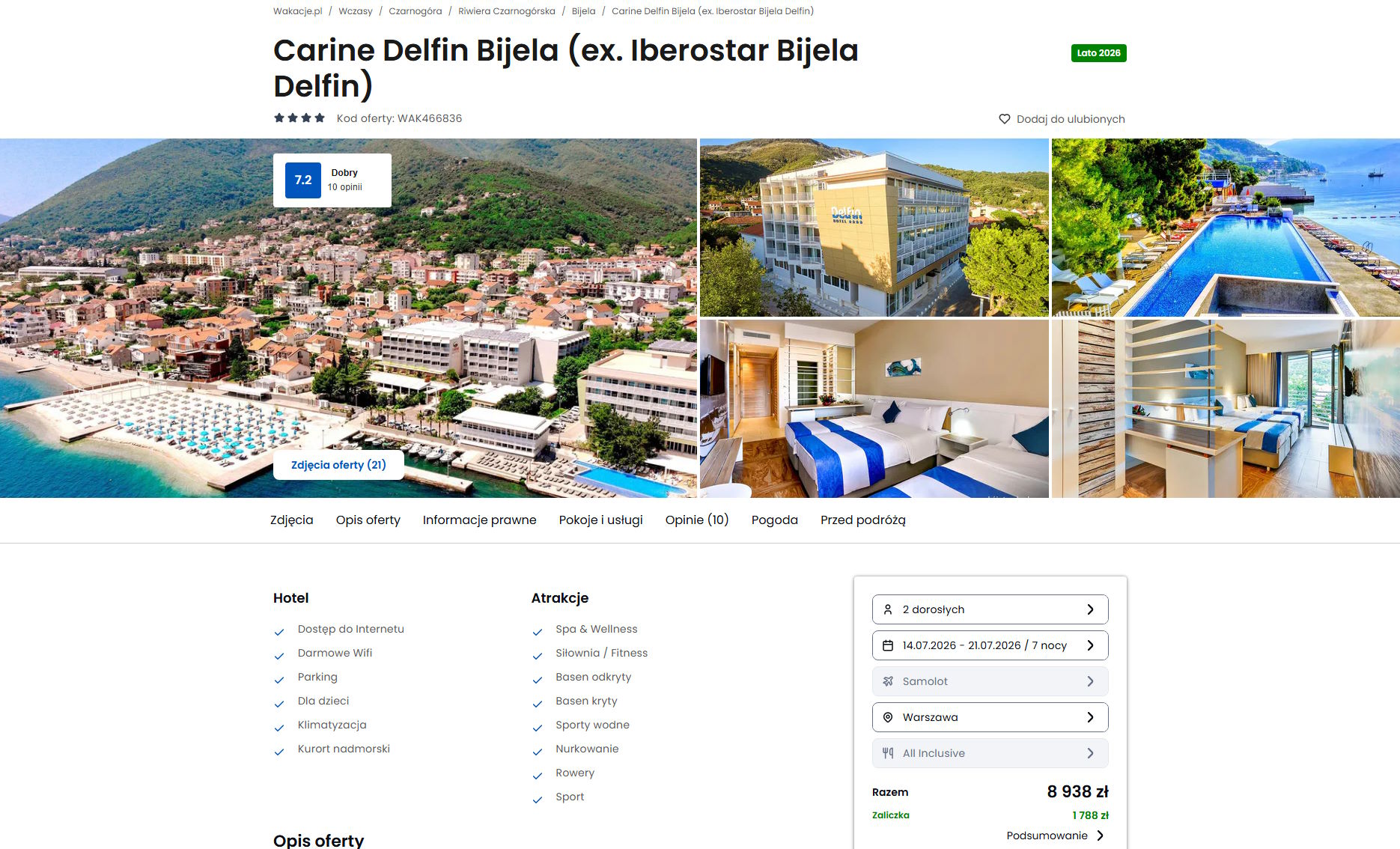
Task: Switch to the Opis oferty tab
Action: pyautogui.click(x=368, y=520)
